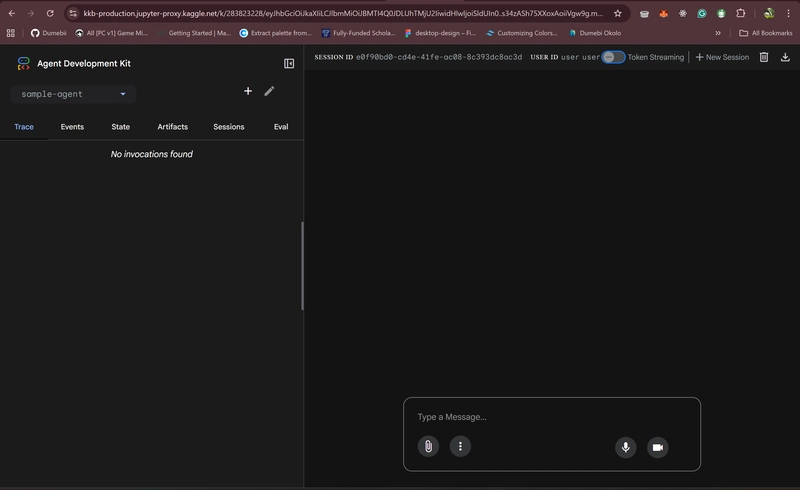Click the attach file paperclip icon
The height and width of the screenshot is (490, 800).
[428, 447]
